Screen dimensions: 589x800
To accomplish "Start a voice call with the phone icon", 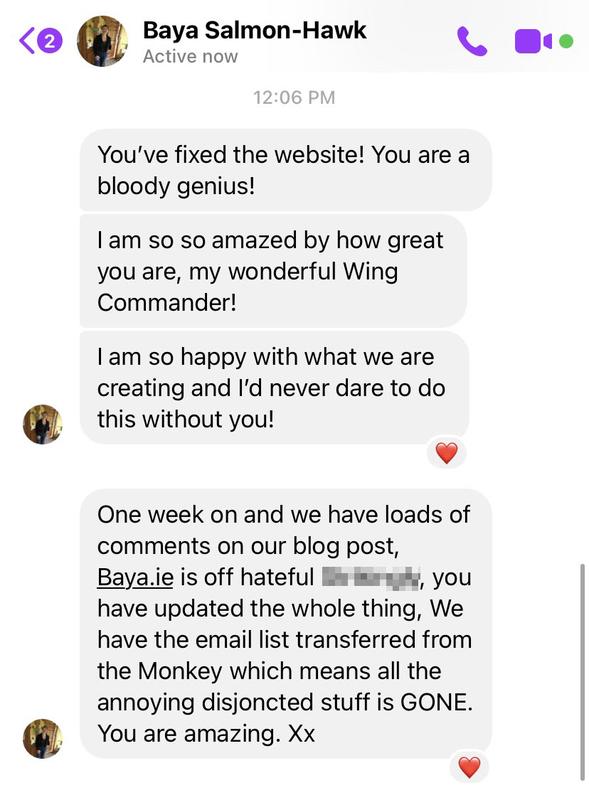I will point(472,41).
